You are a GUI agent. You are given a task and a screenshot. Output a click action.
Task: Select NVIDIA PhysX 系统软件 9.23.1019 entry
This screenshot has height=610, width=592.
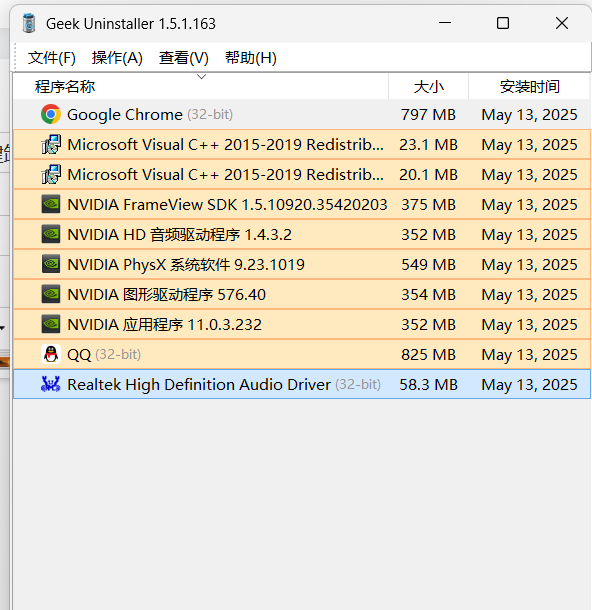(x=186, y=264)
